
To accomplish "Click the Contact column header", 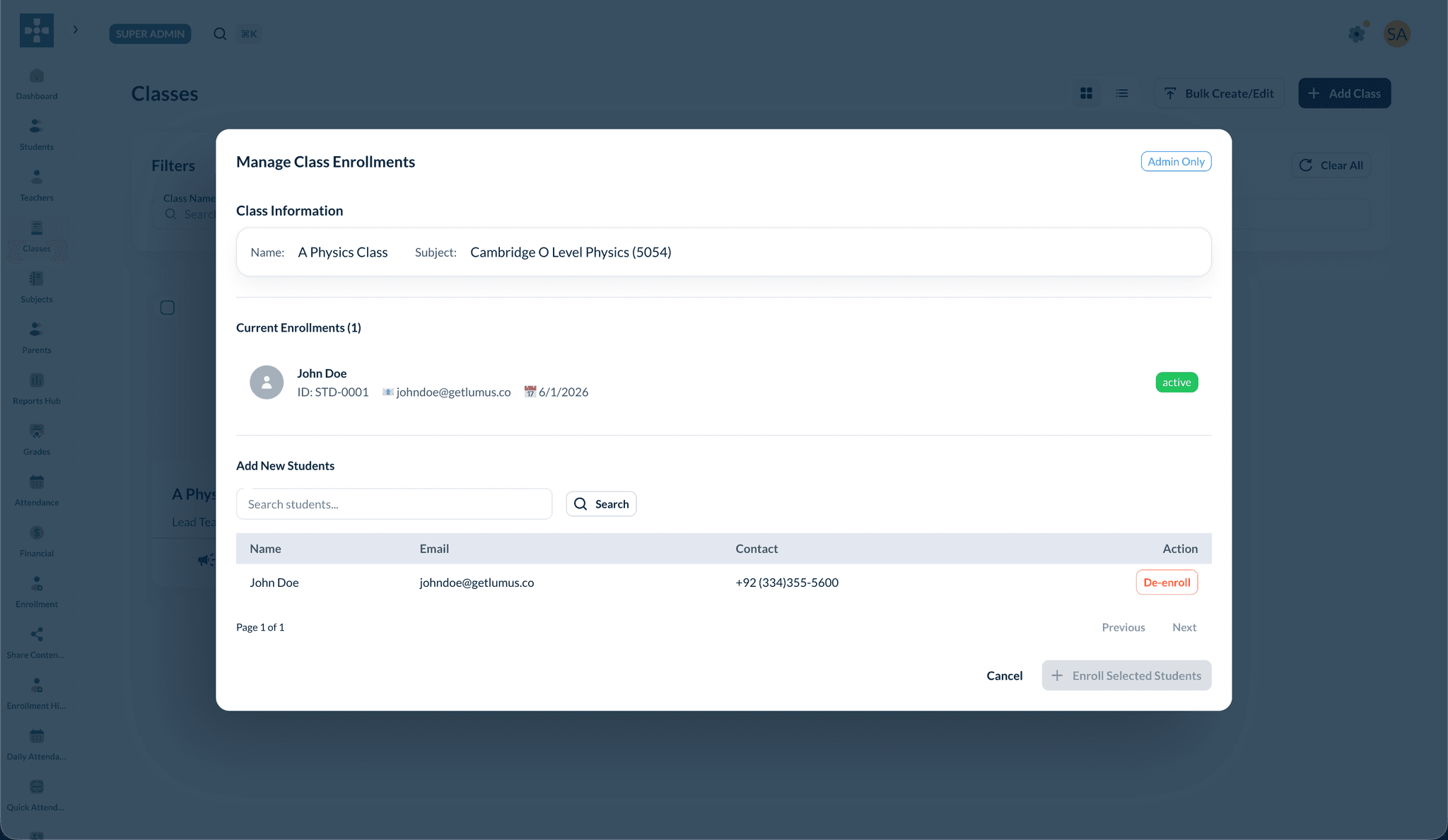I will [757, 549].
